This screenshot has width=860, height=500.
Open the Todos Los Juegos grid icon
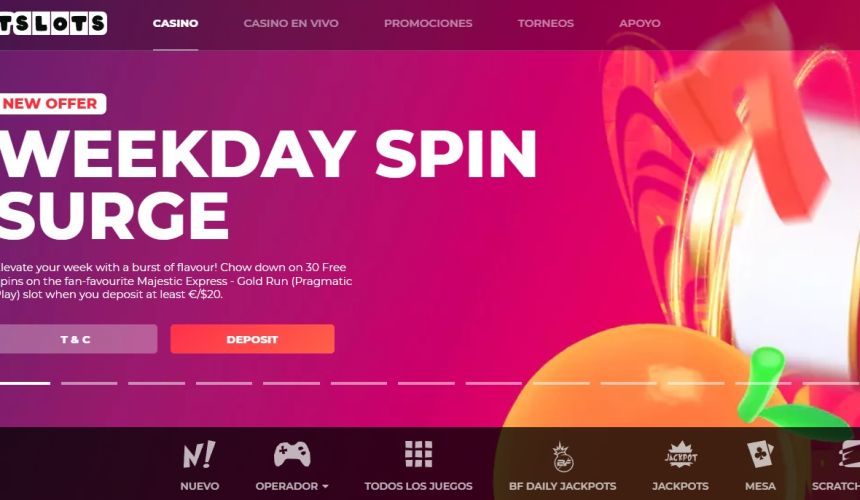tap(418, 454)
